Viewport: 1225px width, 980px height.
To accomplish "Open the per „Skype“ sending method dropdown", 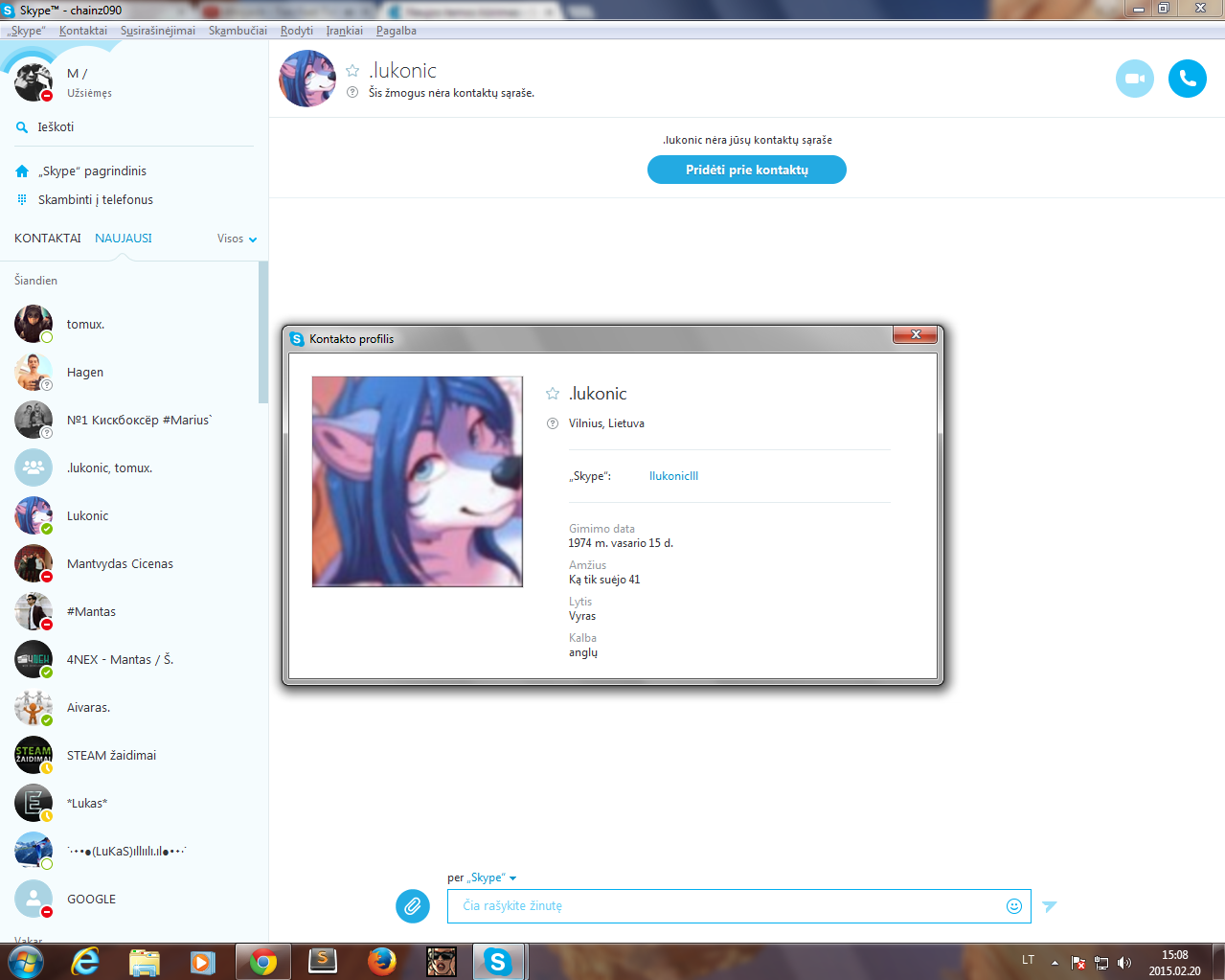I will tap(482, 877).
